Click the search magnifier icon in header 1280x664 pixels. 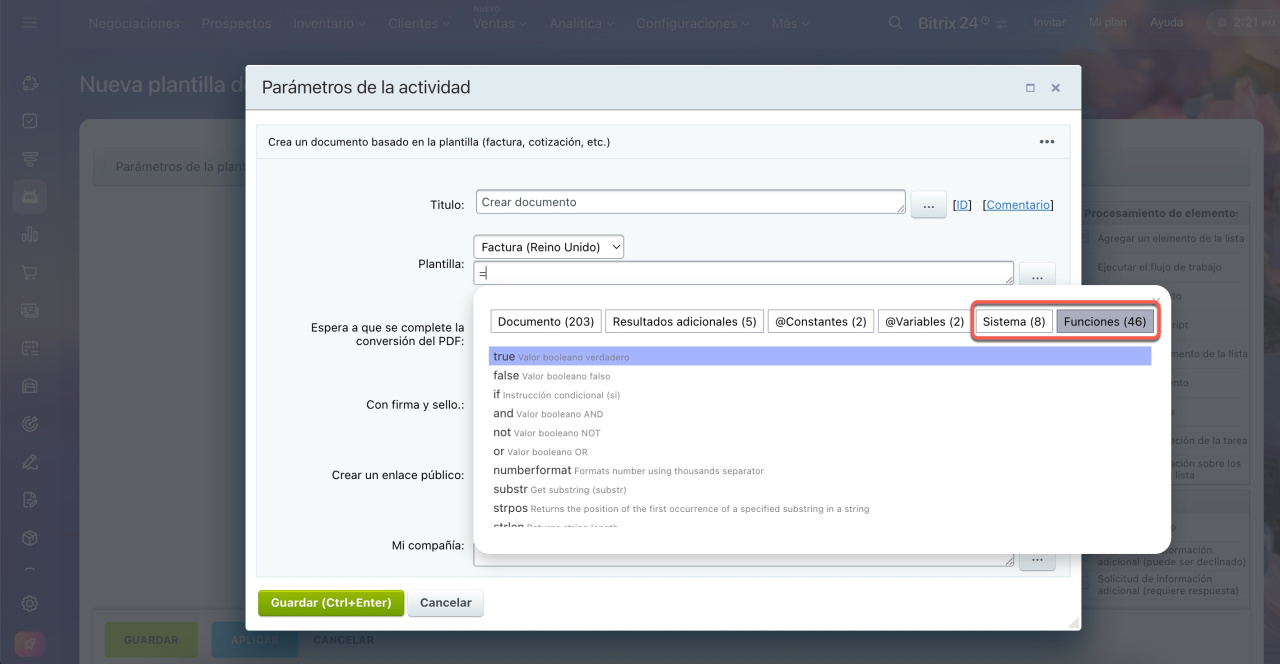[897, 22]
